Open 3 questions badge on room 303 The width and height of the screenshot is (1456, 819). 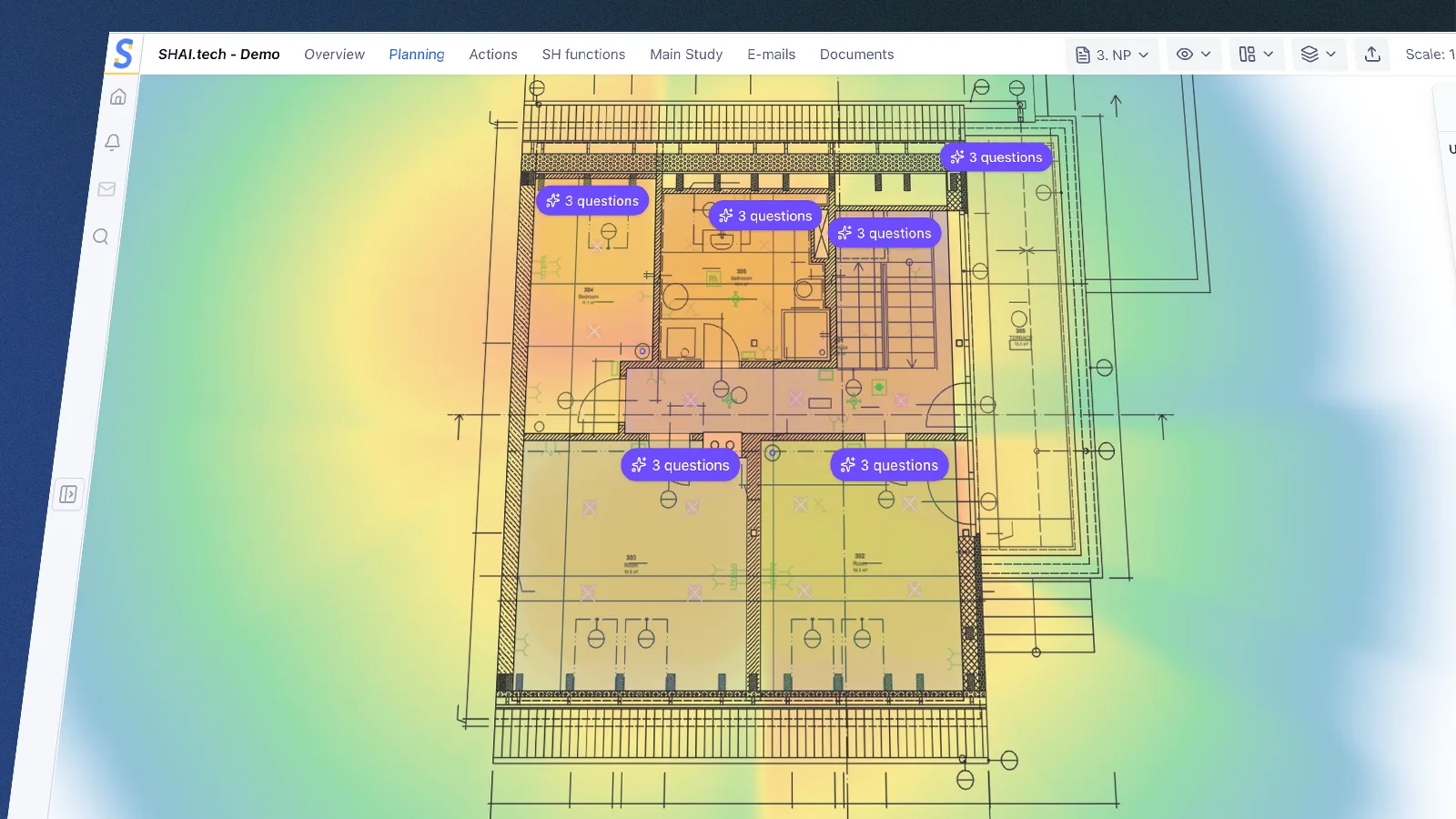[681, 465]
